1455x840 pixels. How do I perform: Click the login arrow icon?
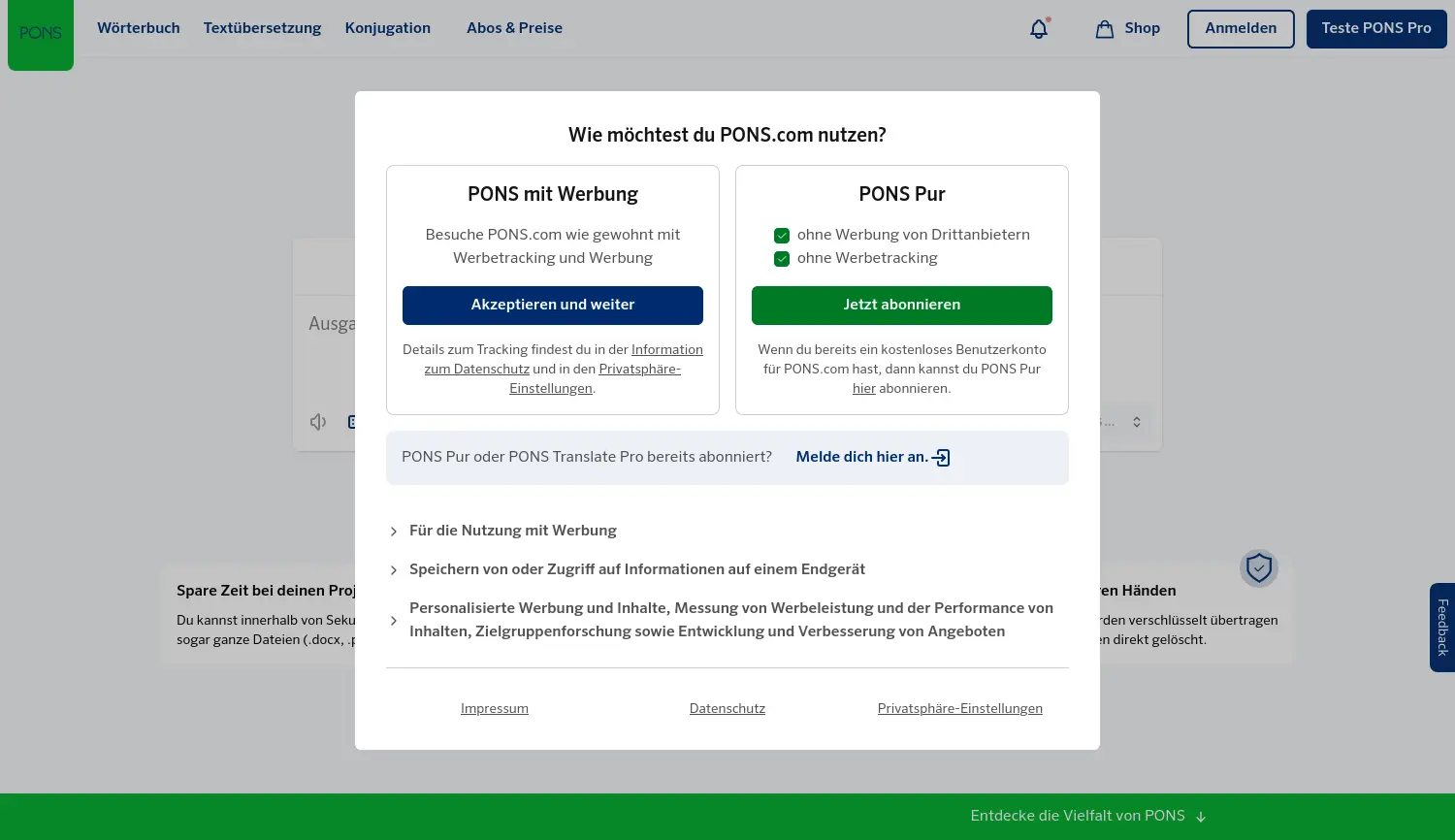(x=941, y=458)
